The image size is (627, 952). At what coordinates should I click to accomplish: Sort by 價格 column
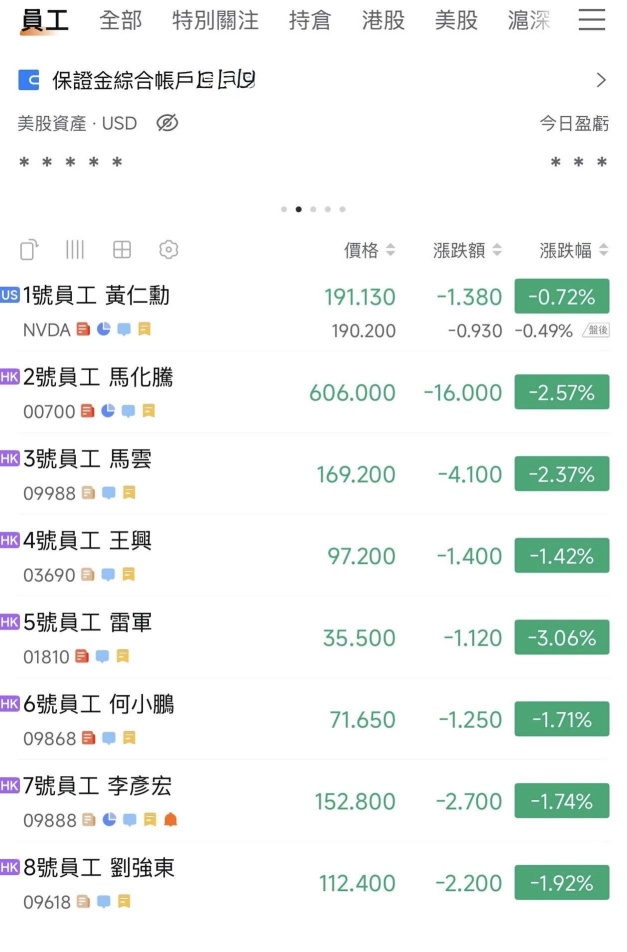pyautogui.click(x=370, y=250)
